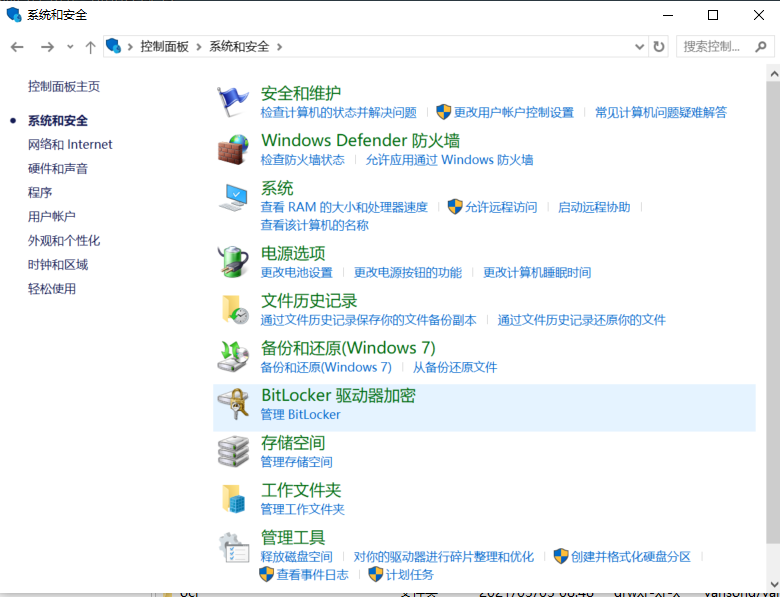Open the 备份和还原 drive icon

[x=233, y=356]
